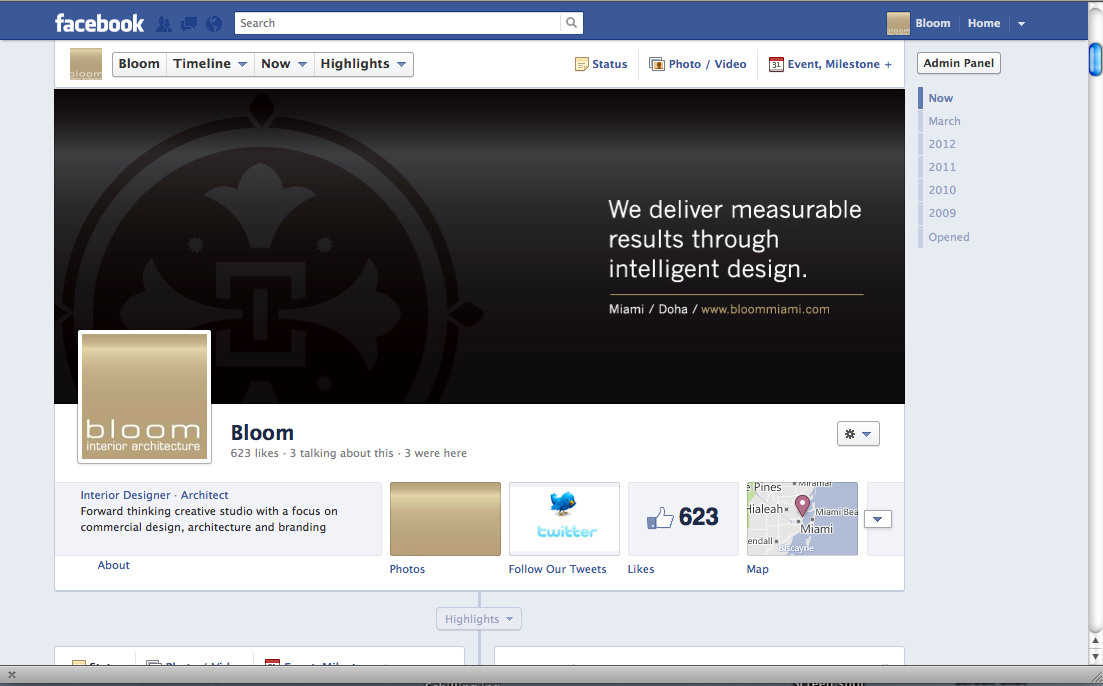Click the Facebook logo

(x=99, y=23)
